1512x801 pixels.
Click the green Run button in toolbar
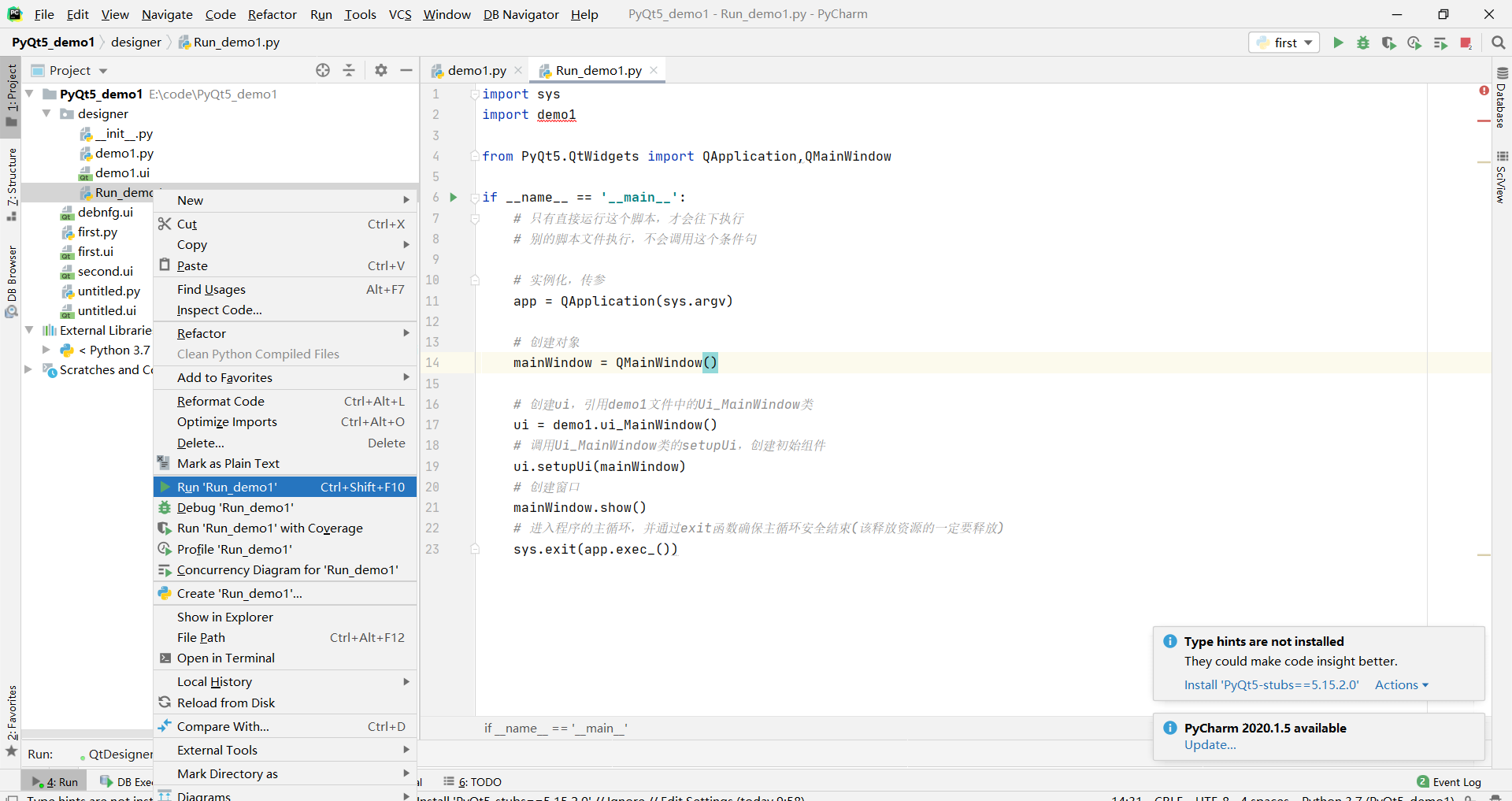pos(1338,43)
